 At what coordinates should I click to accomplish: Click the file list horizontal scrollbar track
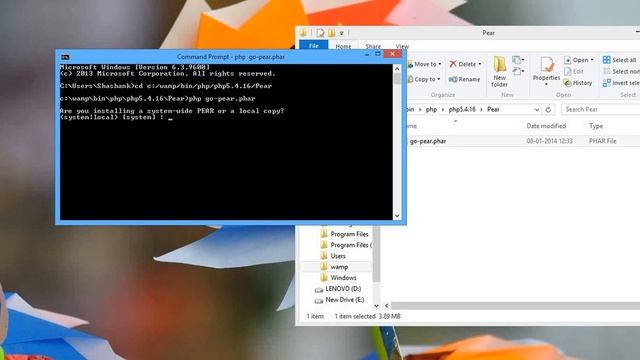point(515,305)
